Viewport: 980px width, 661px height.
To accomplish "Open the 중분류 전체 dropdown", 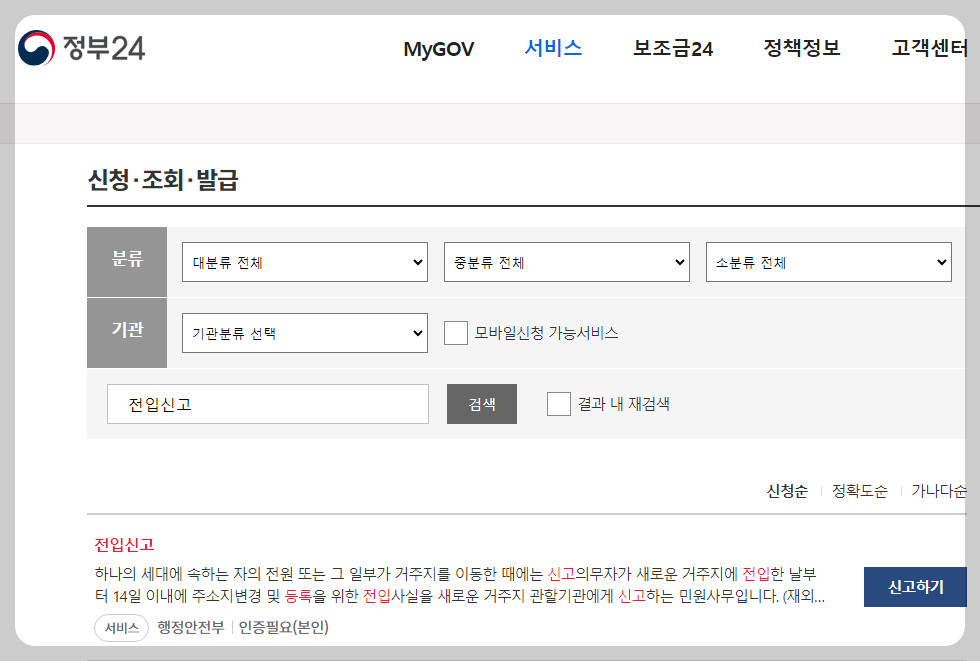I will coord(567,261).
